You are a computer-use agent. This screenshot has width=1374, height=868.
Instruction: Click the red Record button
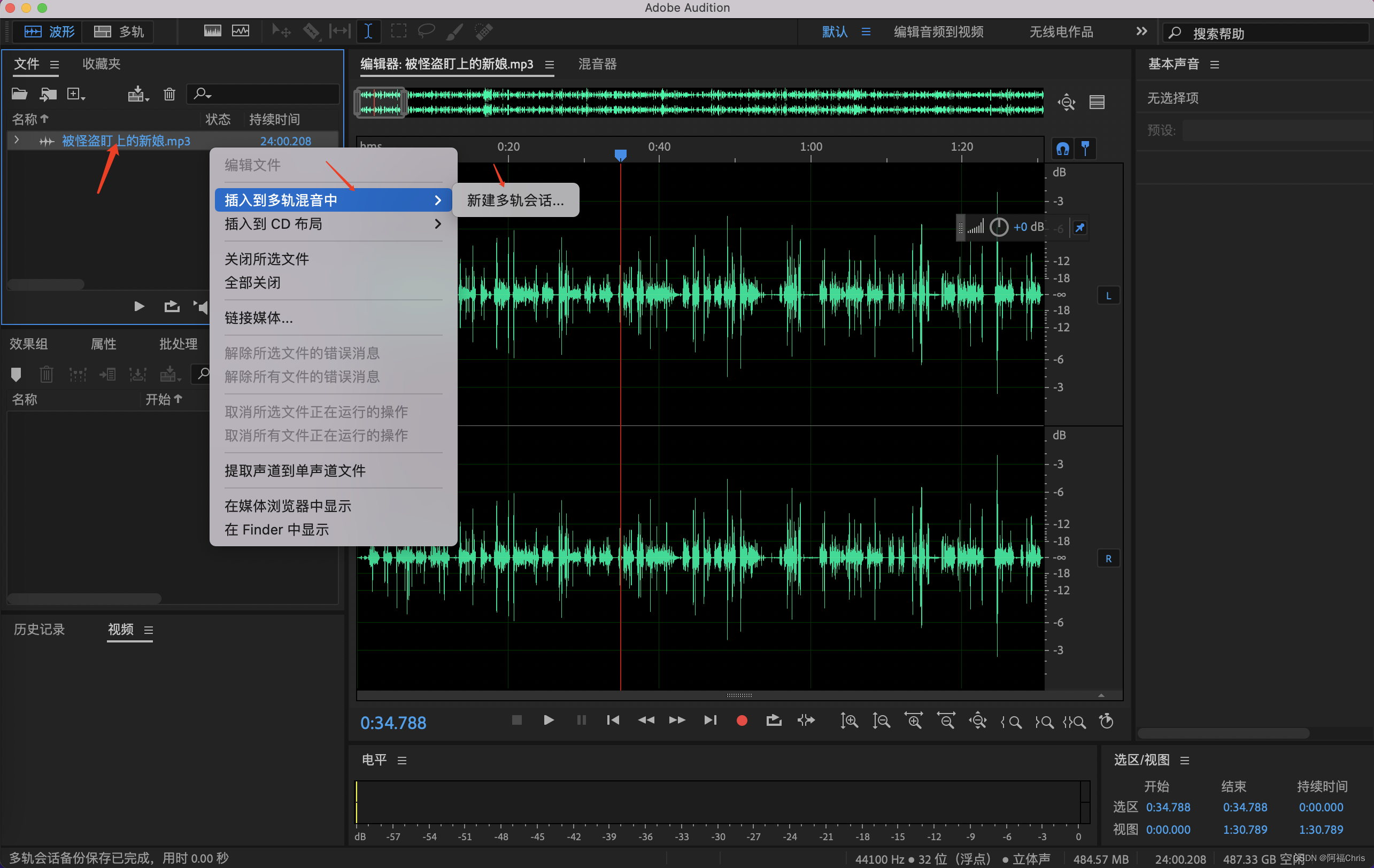pos(741,720)
